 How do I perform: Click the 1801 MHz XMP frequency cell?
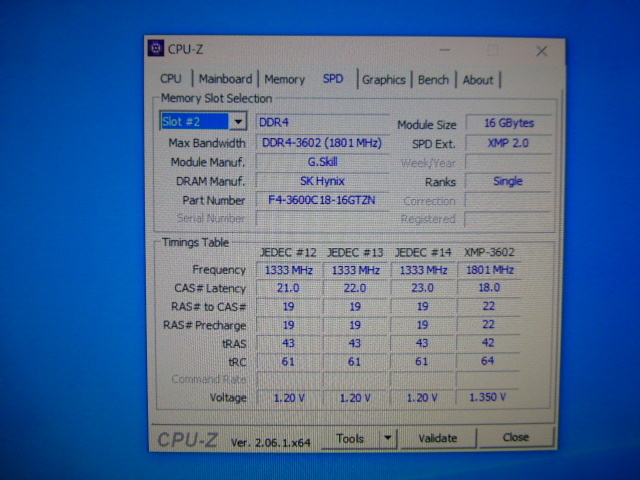489,270
